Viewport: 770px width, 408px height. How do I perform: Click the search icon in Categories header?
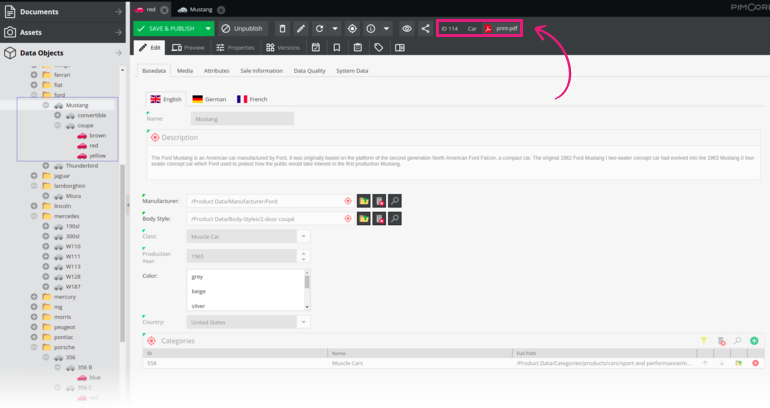(x=738, y=341)
